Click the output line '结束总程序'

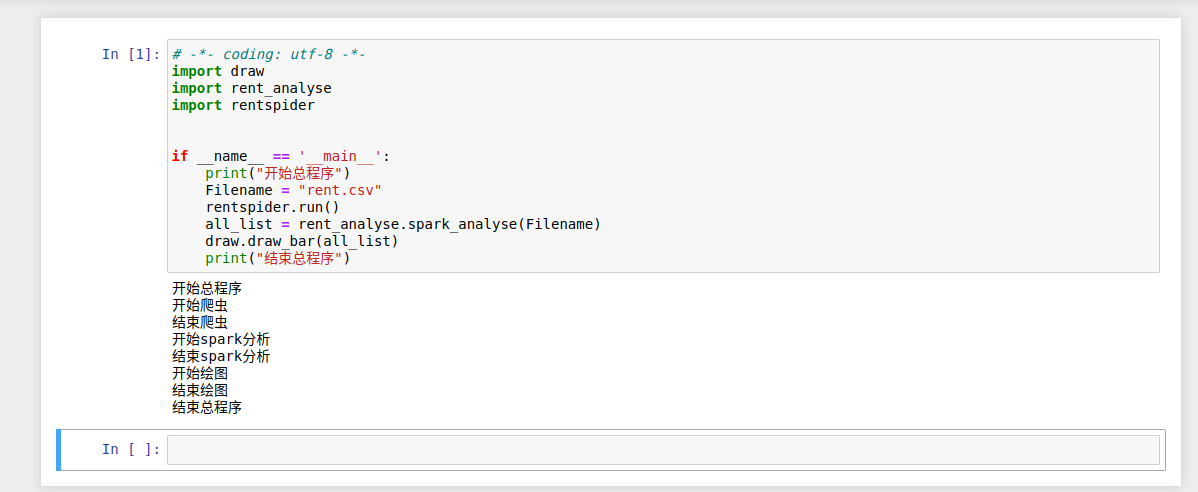tap(207, 407)
